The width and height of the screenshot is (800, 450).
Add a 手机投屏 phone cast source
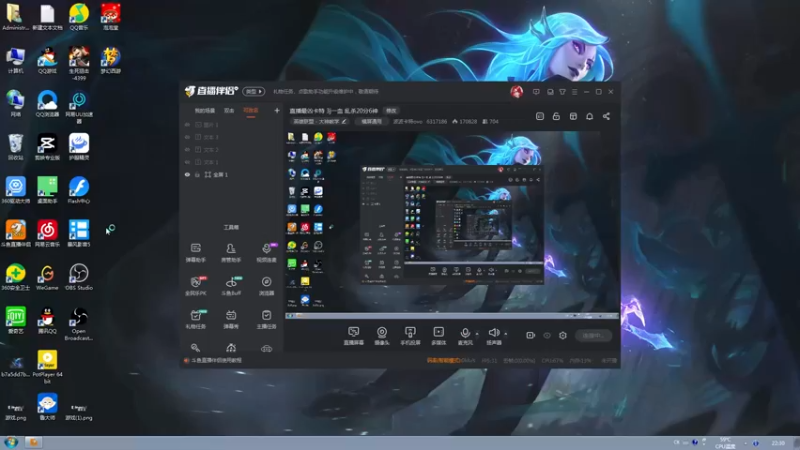pyautogui.click(x=410, y=336)
